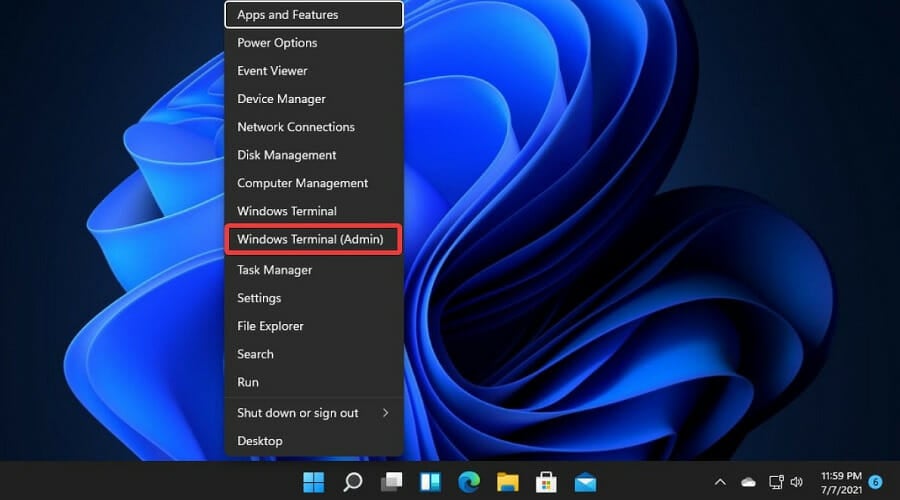Click the volume speaker icon

coord(797,481)
